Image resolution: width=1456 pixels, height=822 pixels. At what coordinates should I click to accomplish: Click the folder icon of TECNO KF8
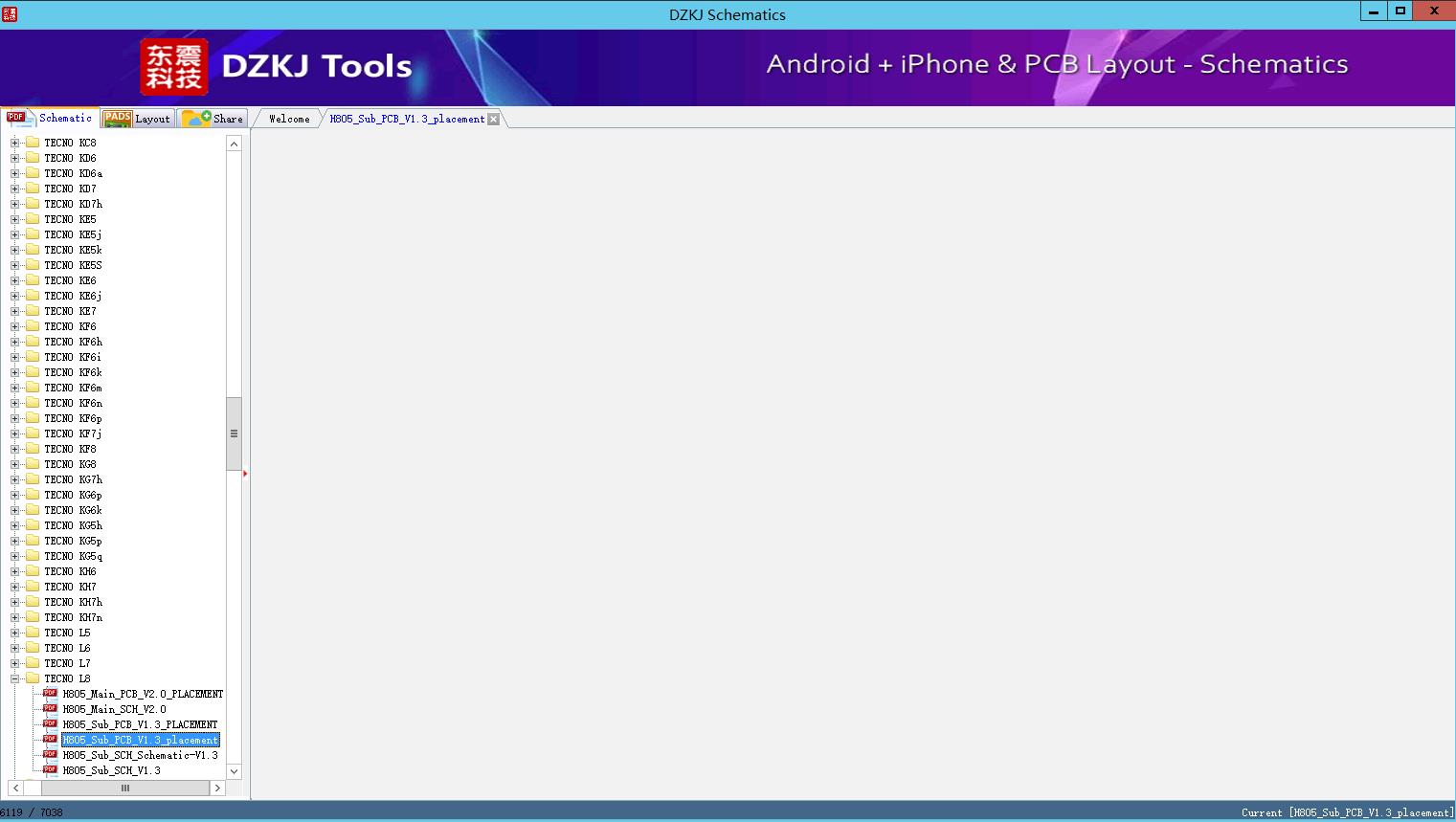coord(32,449)
